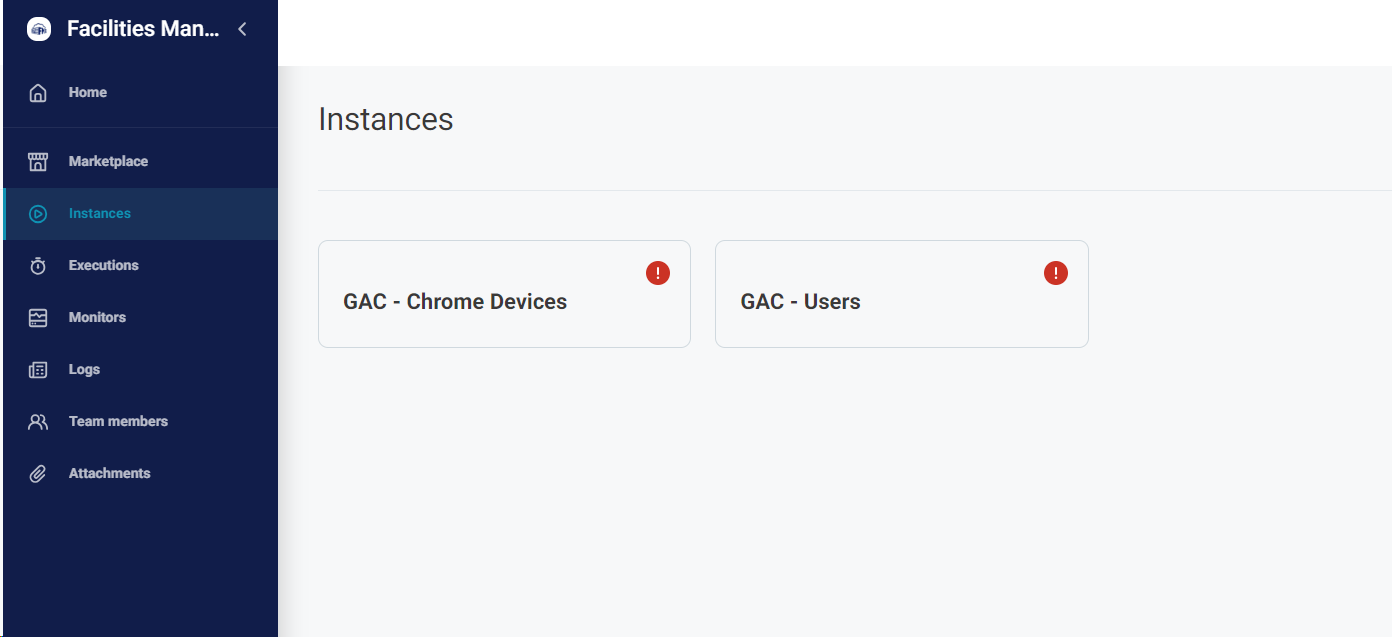Open the GAC - Chrome Devices instance
The height and width of the screenshot is (637, 1392).
coord(504,294)
